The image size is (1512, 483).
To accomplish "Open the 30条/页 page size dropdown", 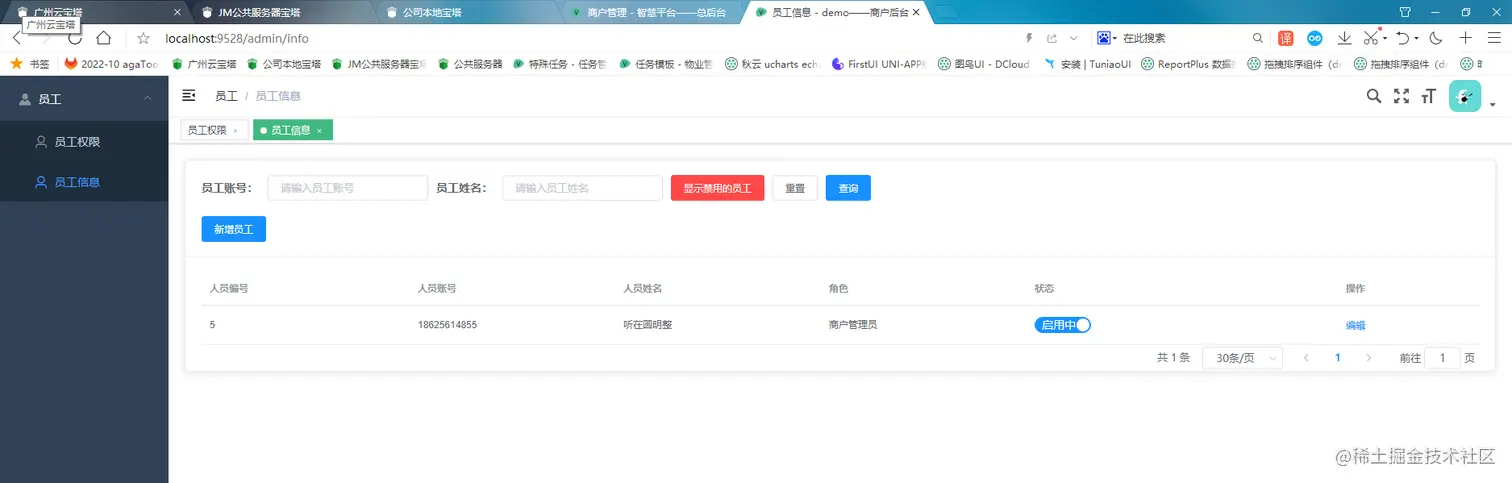I will [1242, 357].
